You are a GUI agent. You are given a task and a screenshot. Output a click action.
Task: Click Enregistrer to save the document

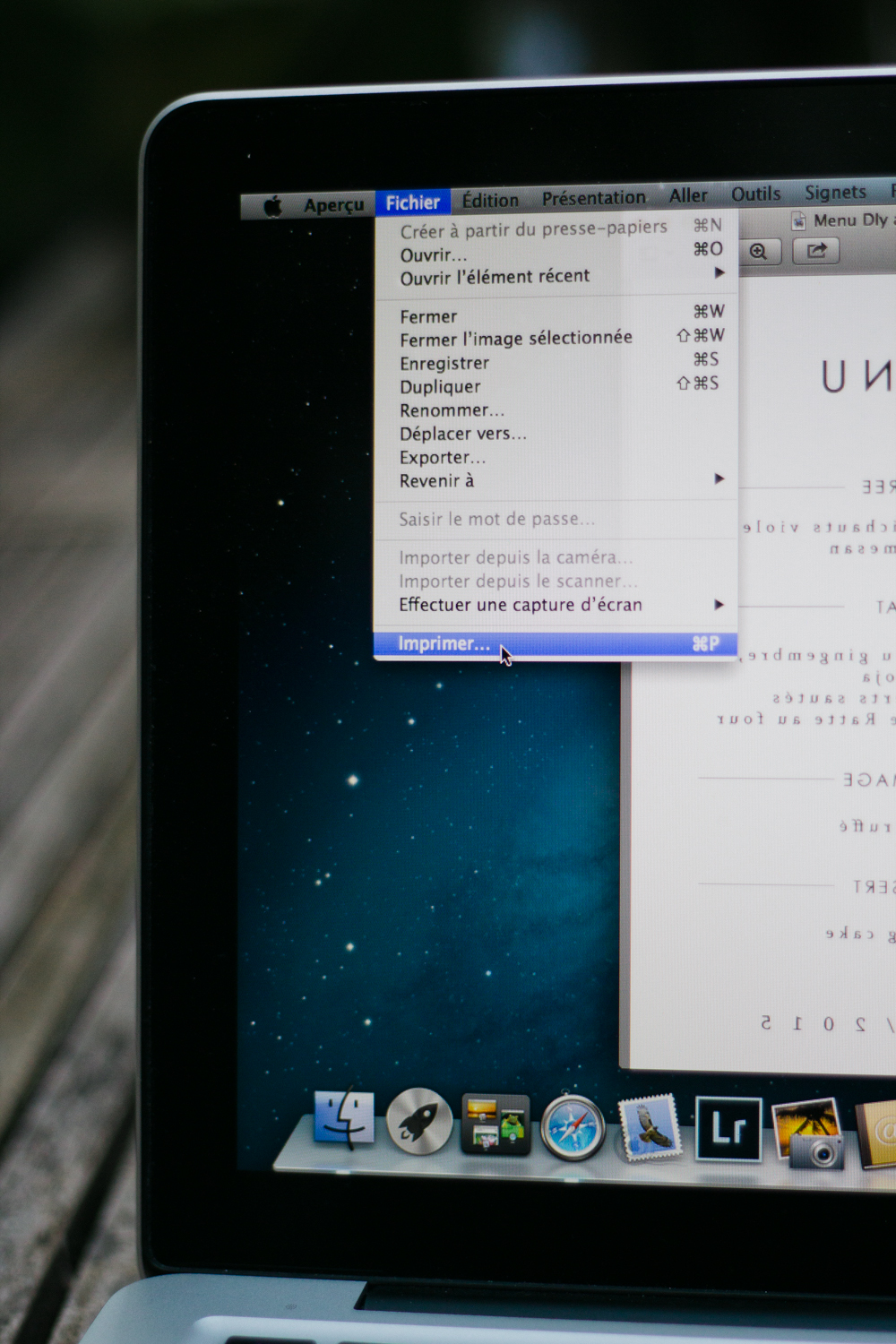click(556, 362)
